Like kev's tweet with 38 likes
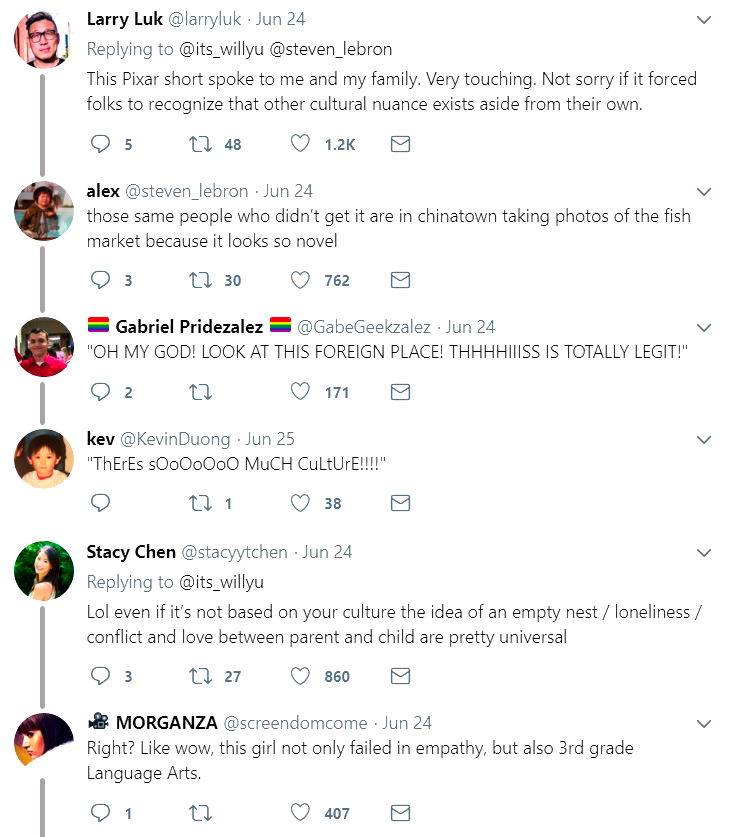 coord(300,503)
